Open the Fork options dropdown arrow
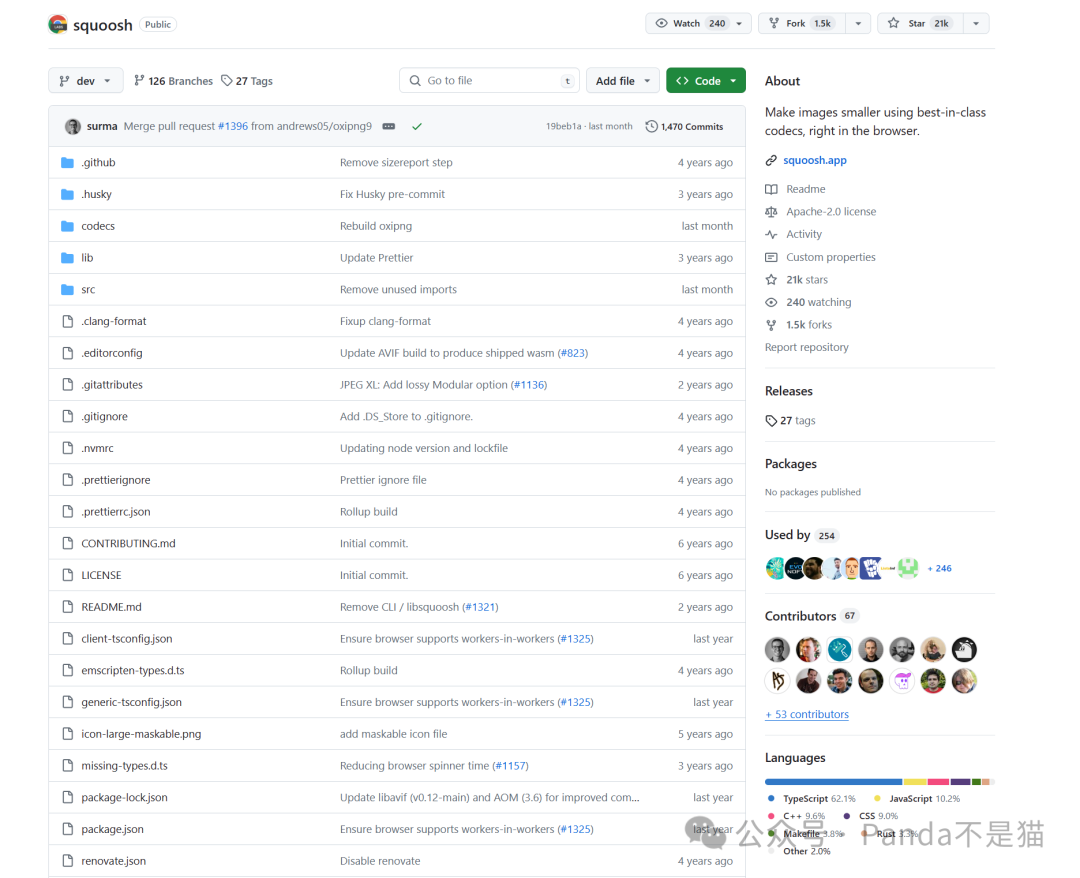Viewport: 1080px width, 878px height. pos(858,23)
